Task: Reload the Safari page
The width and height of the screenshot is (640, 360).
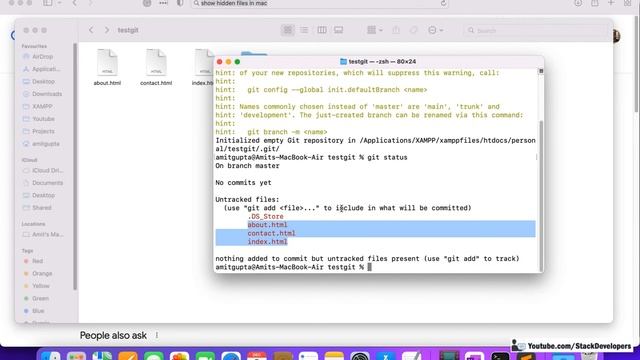Action: 443,3
